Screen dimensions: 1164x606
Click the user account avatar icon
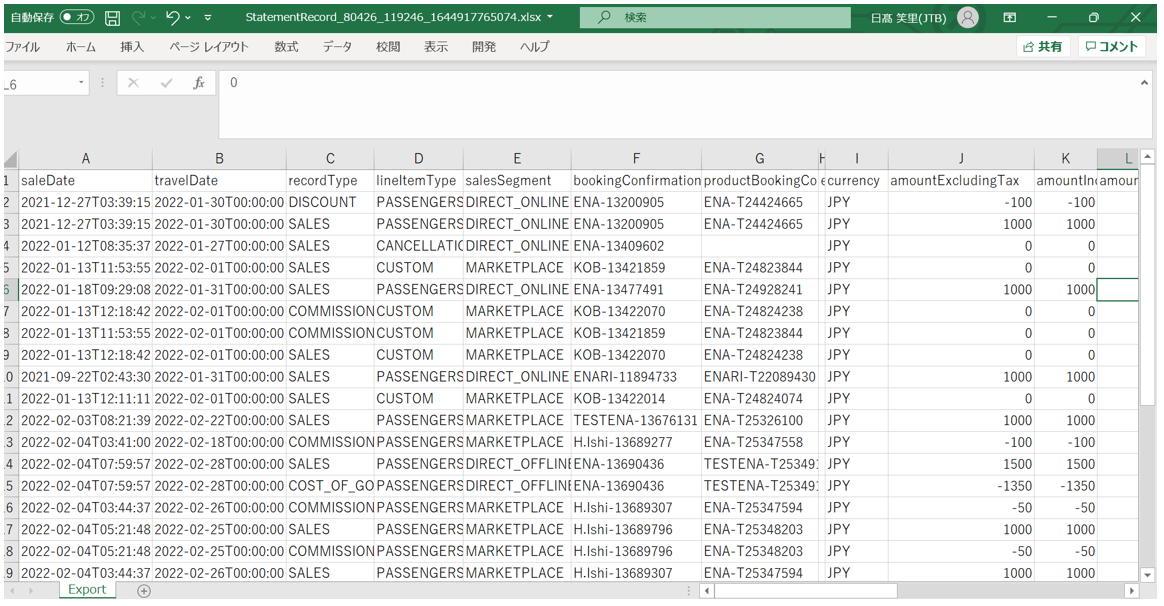point(967,18)
